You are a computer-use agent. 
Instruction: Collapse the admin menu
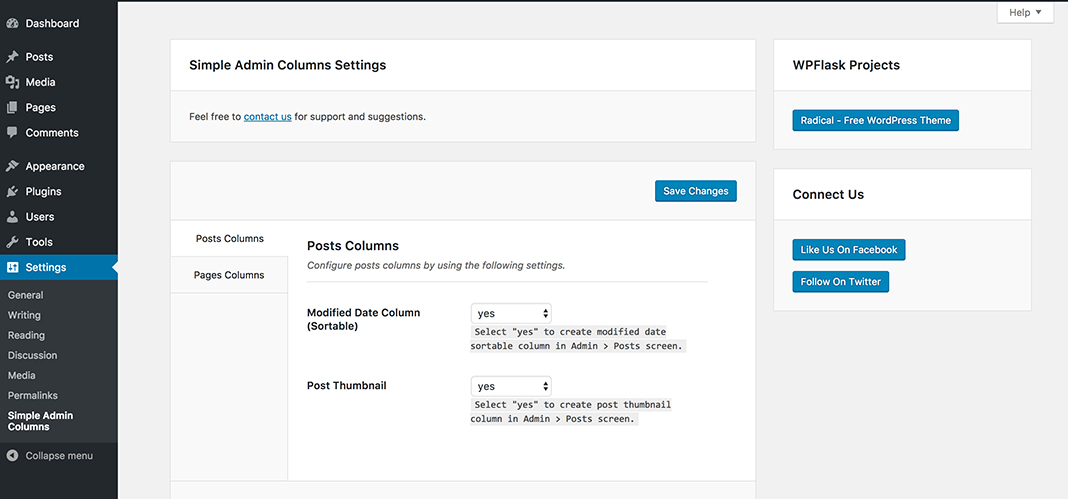(59, 455)
